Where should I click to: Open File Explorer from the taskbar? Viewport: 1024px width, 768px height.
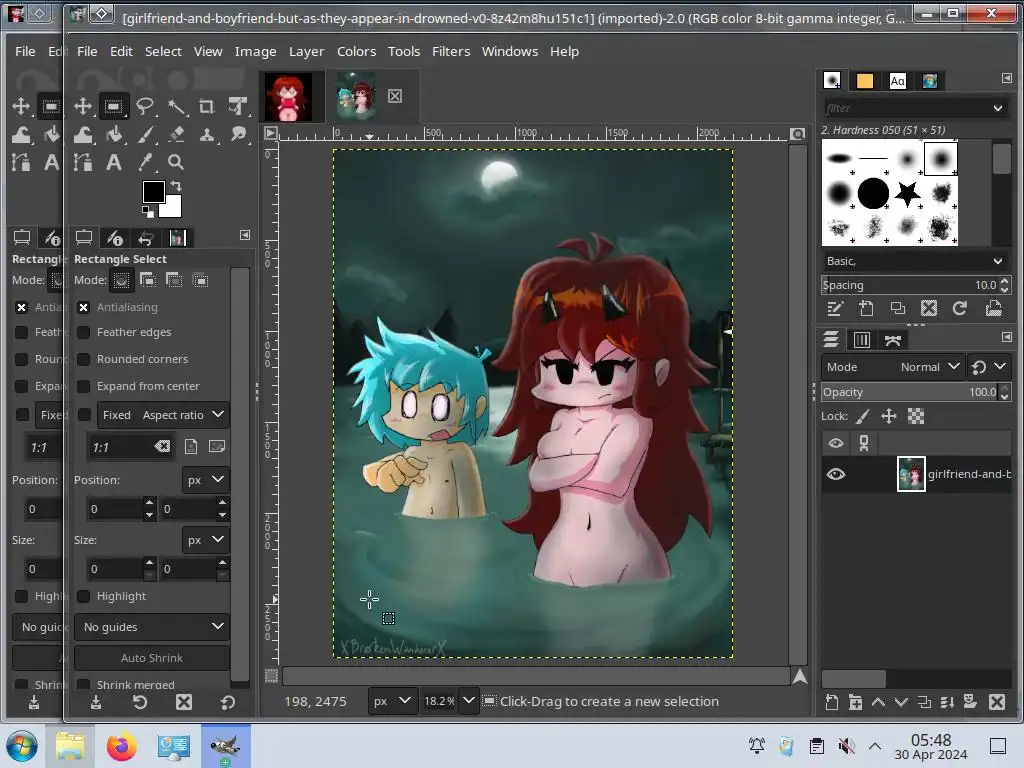click(70, 746)
